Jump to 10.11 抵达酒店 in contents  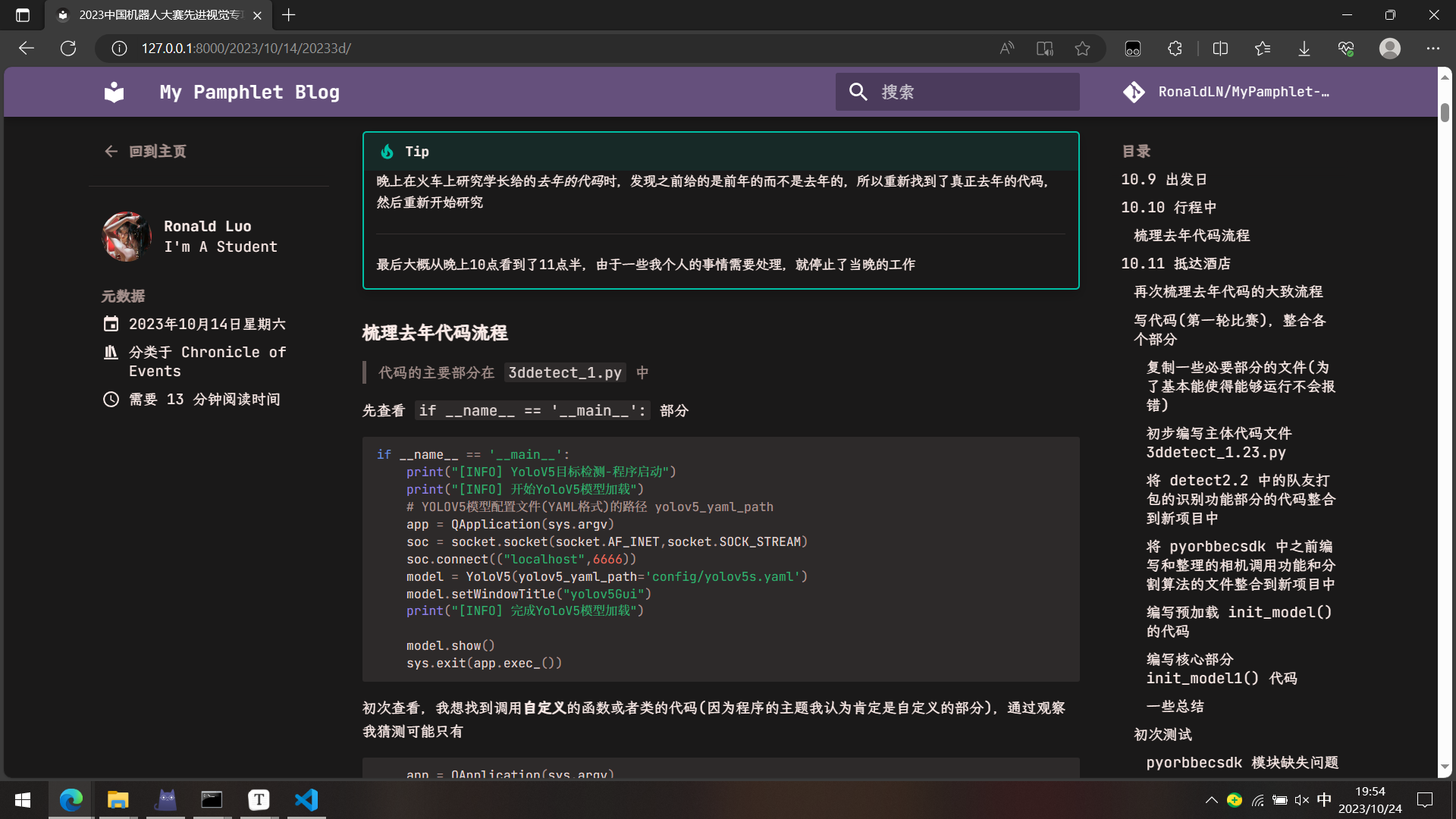coord(1175,264)
